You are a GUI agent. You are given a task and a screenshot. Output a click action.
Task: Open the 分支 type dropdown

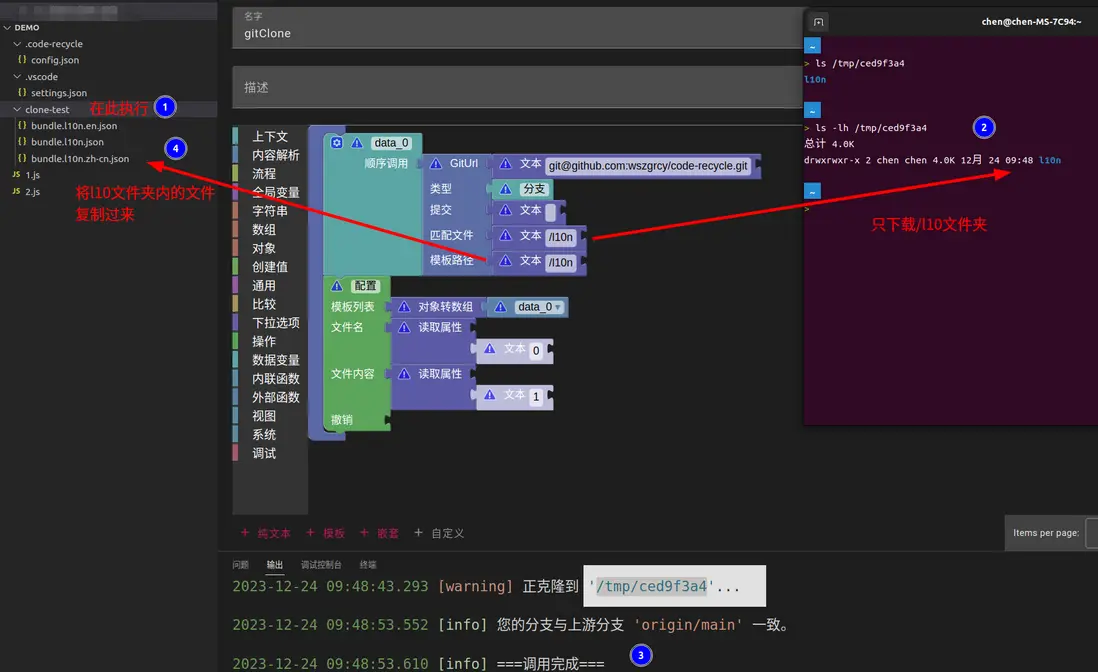pos(534,189)
